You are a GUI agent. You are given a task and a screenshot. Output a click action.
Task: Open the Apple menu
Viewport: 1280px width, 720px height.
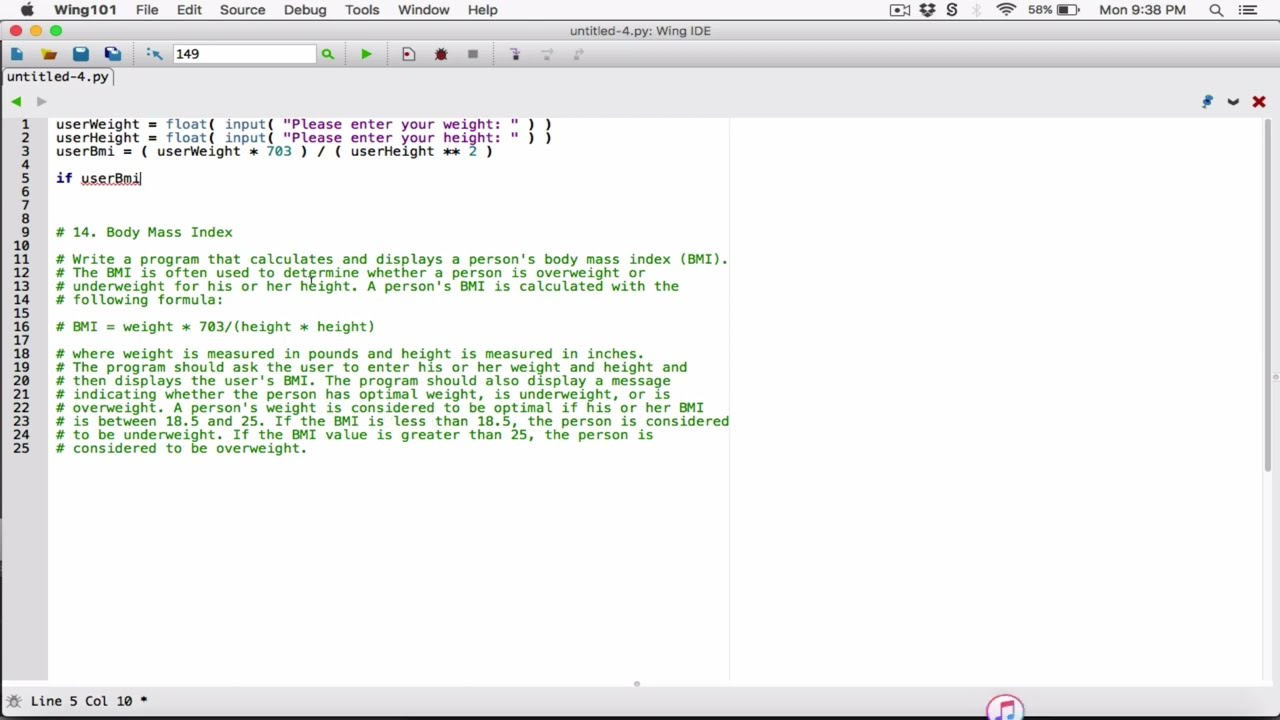point(27,10)
